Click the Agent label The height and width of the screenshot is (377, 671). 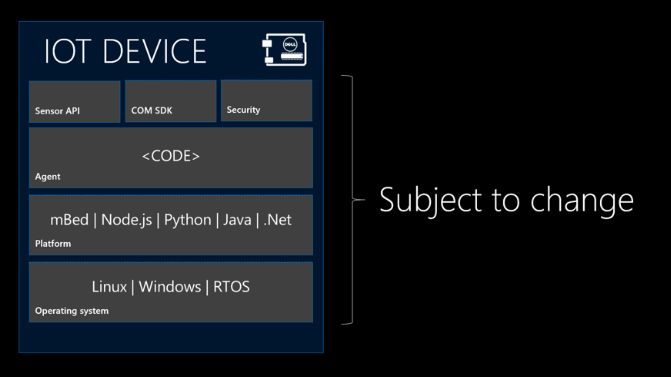pos(48,177)
